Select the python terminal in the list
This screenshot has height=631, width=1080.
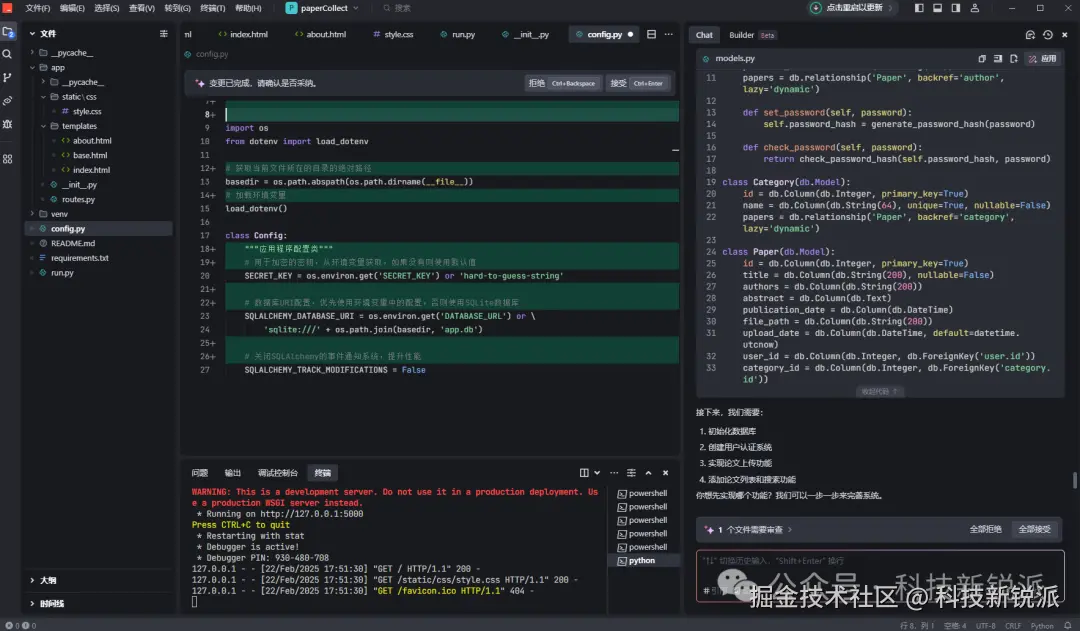(x=643, y=561)
